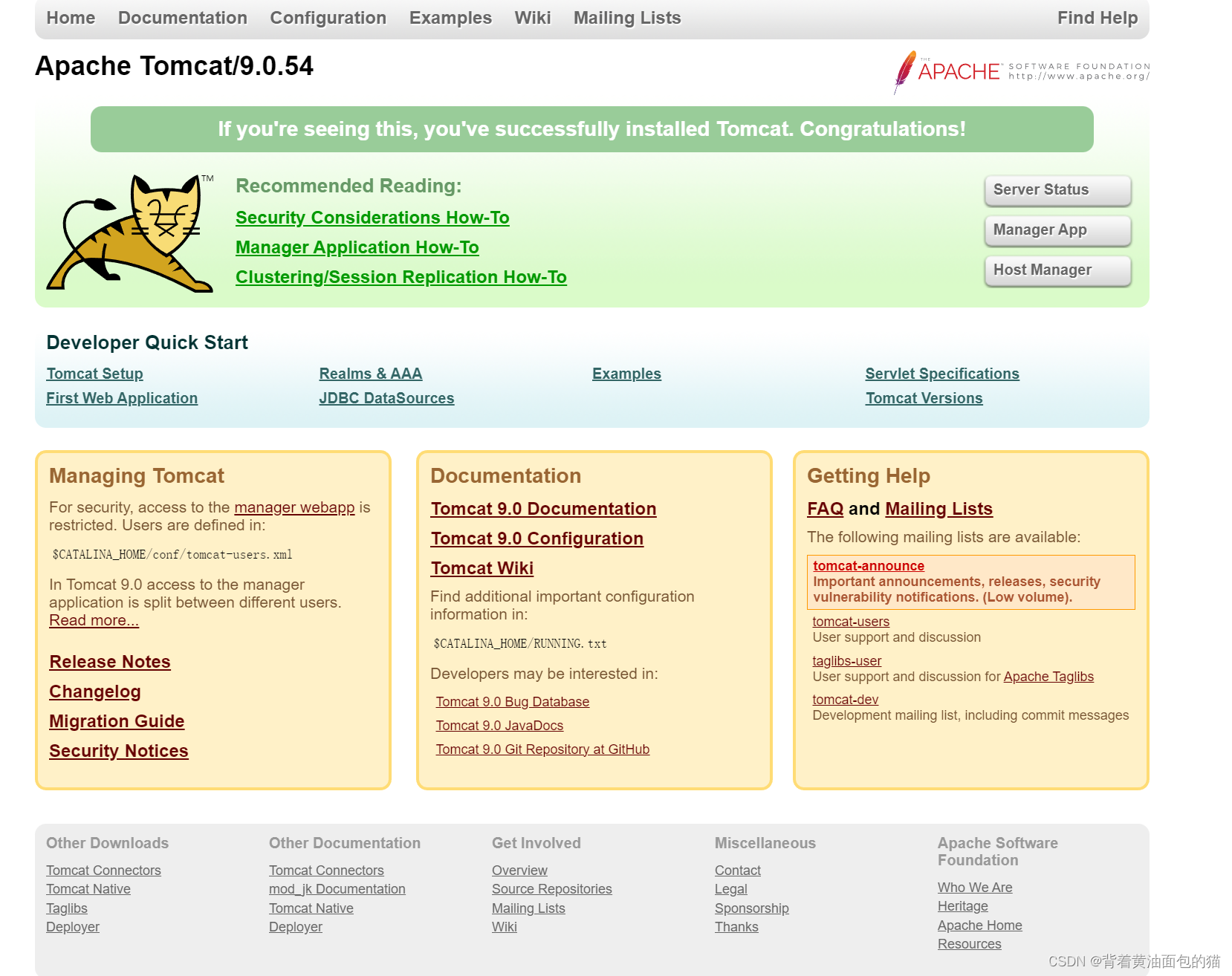Open the Apache Taglibs link
Viewport: 1232px width, 976px height.
pos(1048,677)
